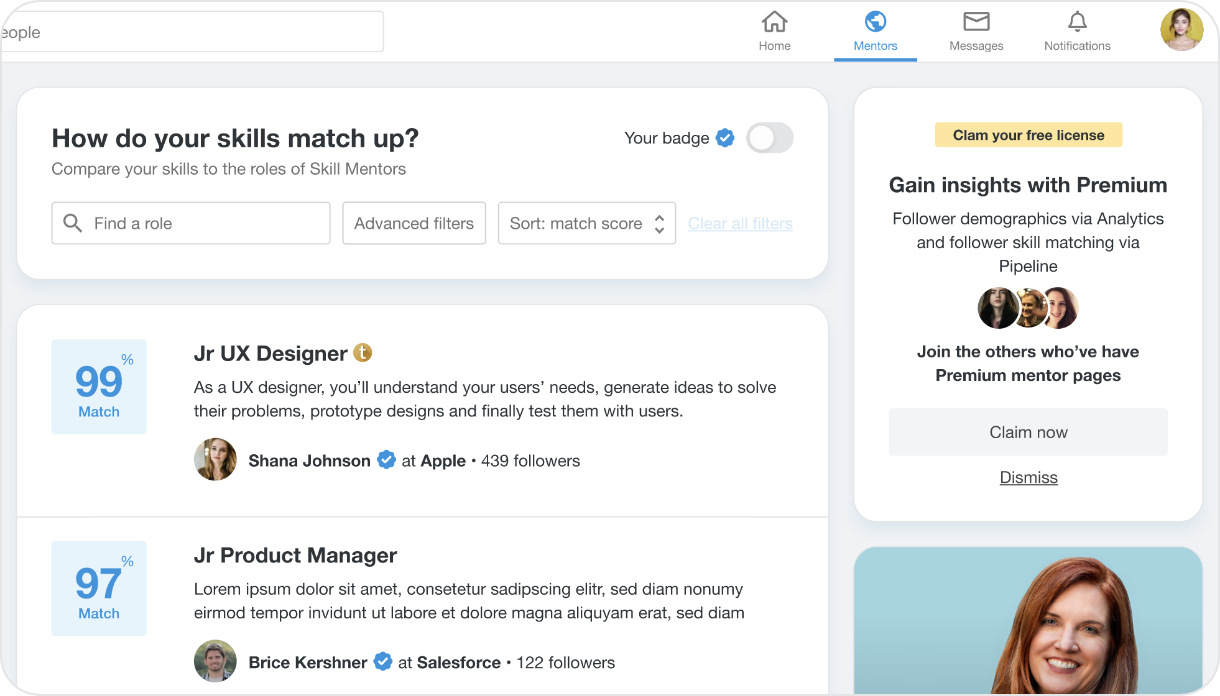
Task: Open the Home icon in navigation
Action: pos(774,22)
